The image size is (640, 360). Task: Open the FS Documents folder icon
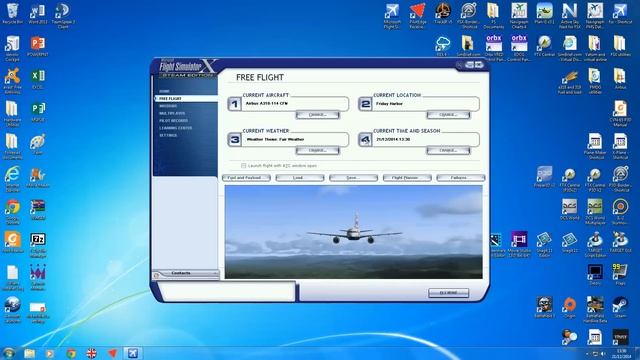(493, 11)
